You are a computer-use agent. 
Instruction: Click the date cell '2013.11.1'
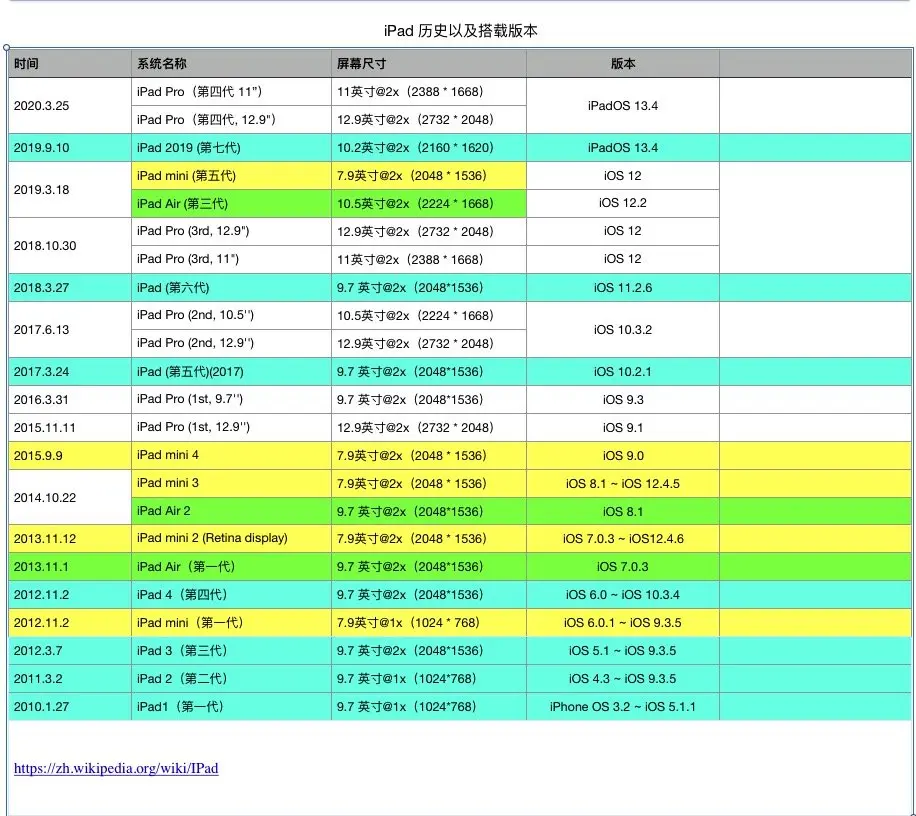coord(70,567)
